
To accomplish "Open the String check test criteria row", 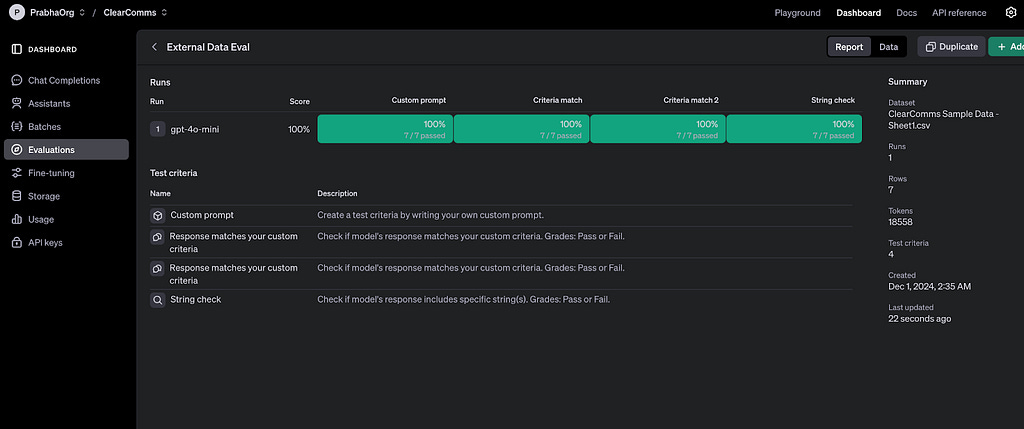I will point(501,300).
